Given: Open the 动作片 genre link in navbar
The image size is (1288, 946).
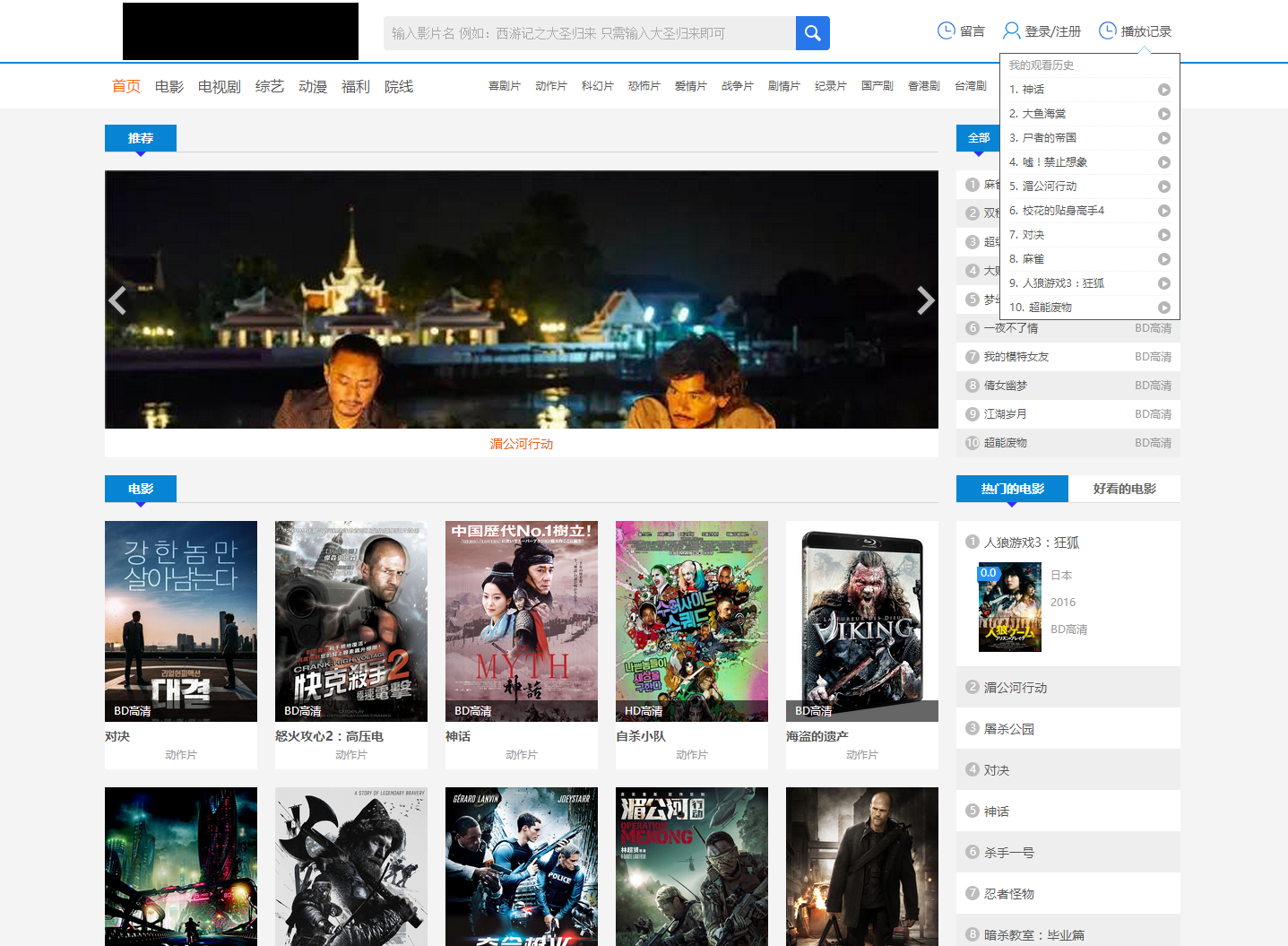Looking at the screenshot, I should point(551,86).
